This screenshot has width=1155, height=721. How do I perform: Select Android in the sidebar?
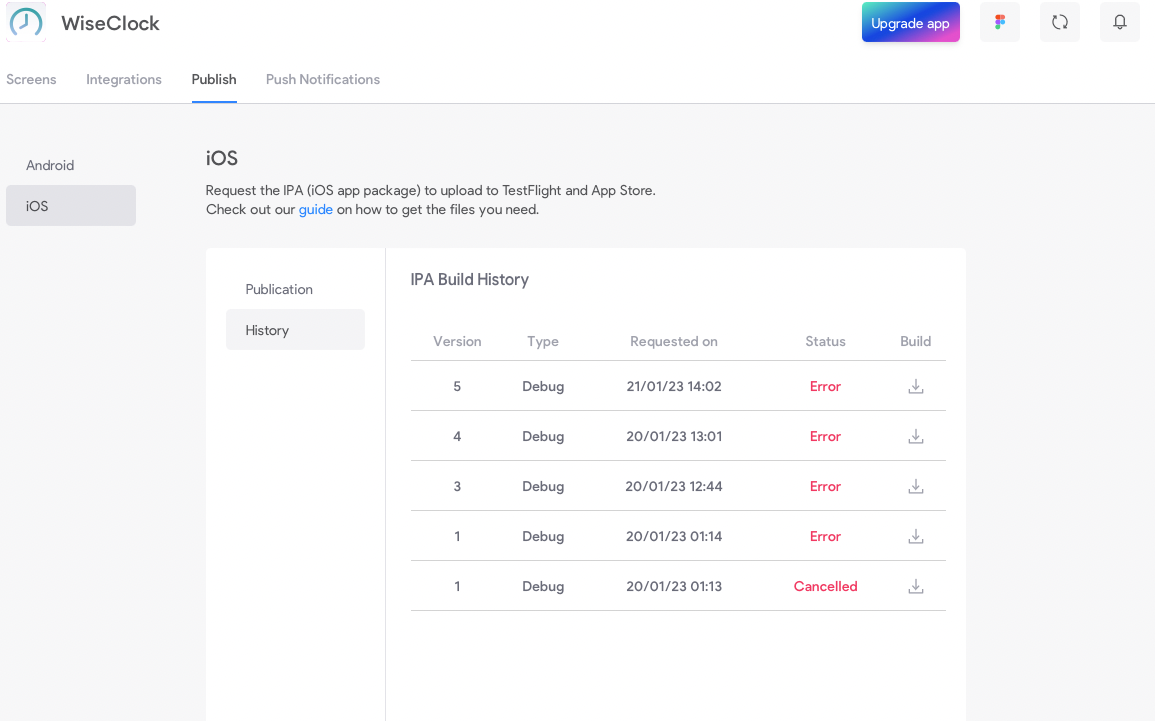coord(71,165)
